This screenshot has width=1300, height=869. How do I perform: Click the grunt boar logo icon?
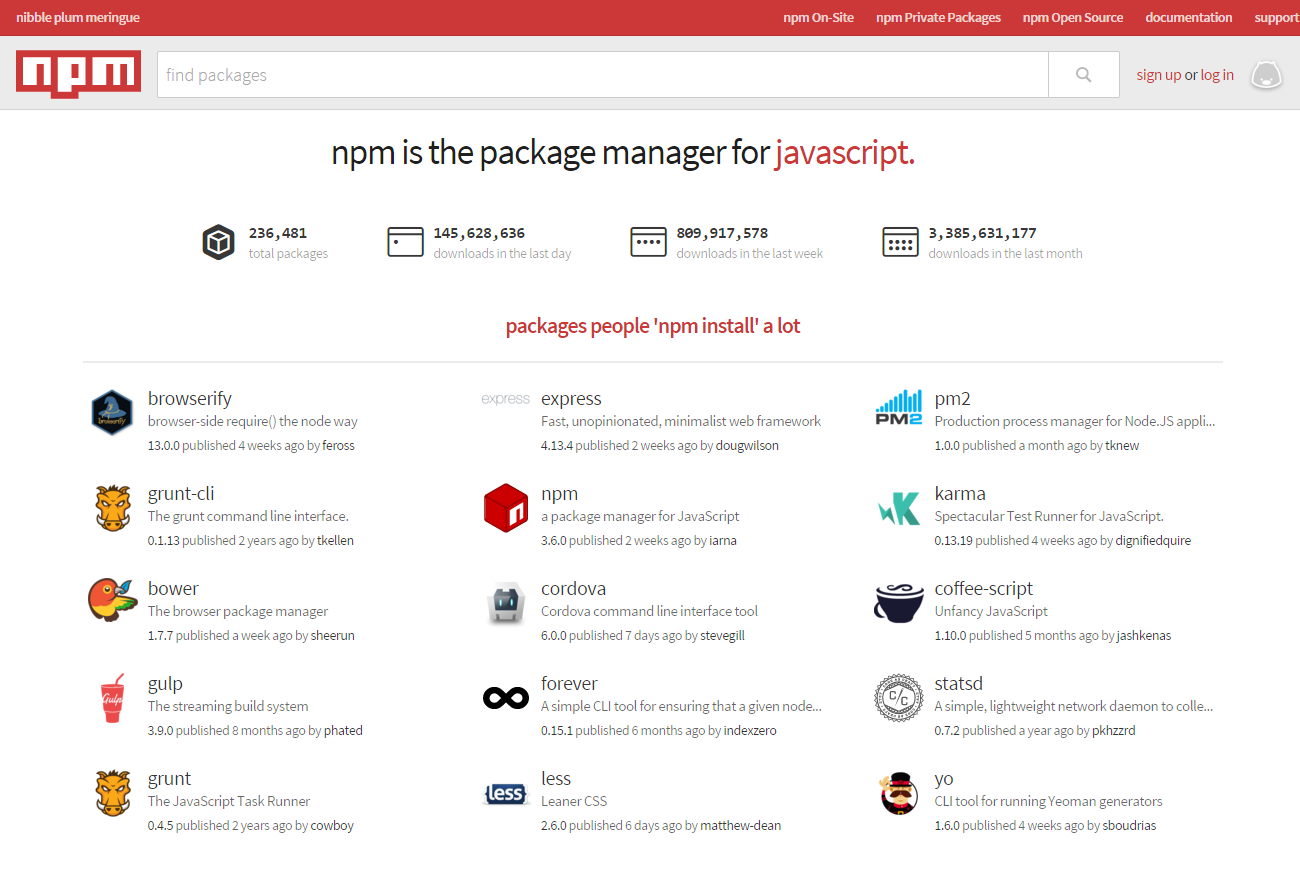(113, 793)
